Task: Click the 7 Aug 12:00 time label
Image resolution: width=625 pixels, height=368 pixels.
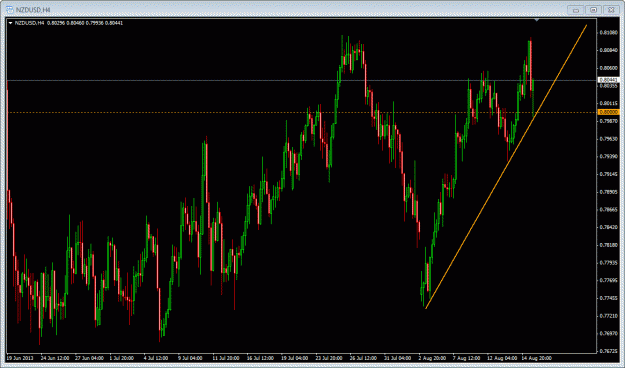Action: coord(467,358)
